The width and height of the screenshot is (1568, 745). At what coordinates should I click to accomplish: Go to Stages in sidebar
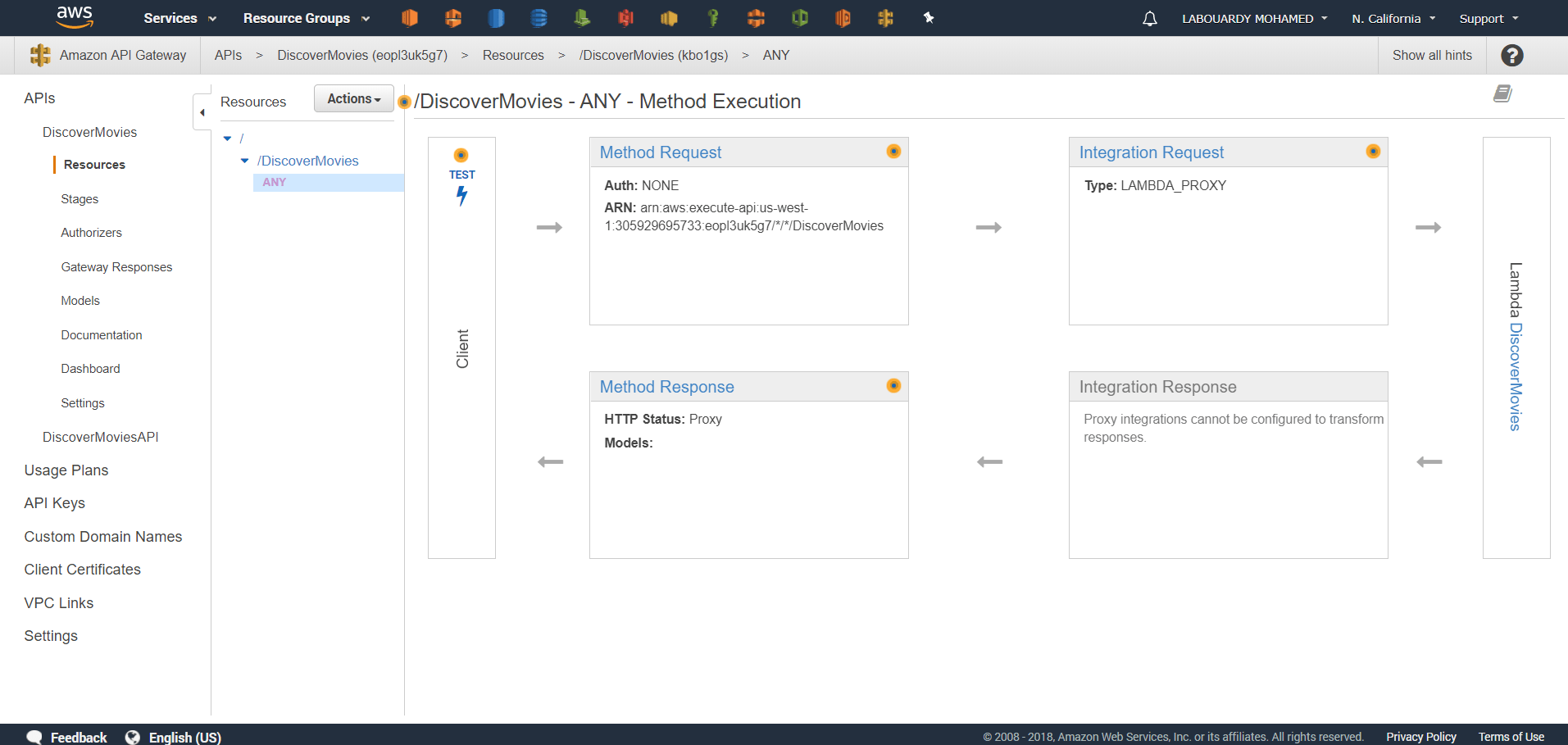click(x=80, y=199)
